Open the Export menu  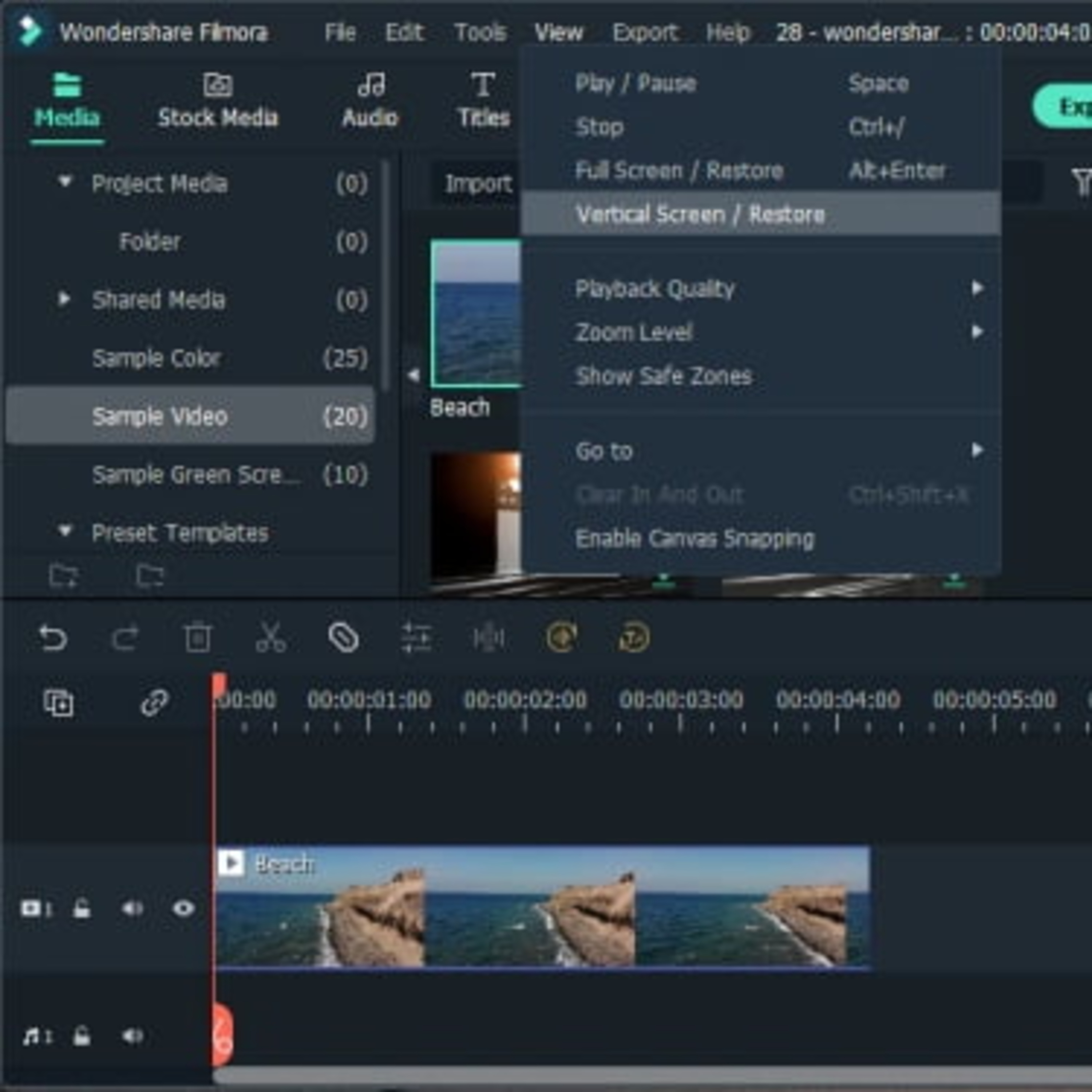pyautogui.click(x=645, y=32)
